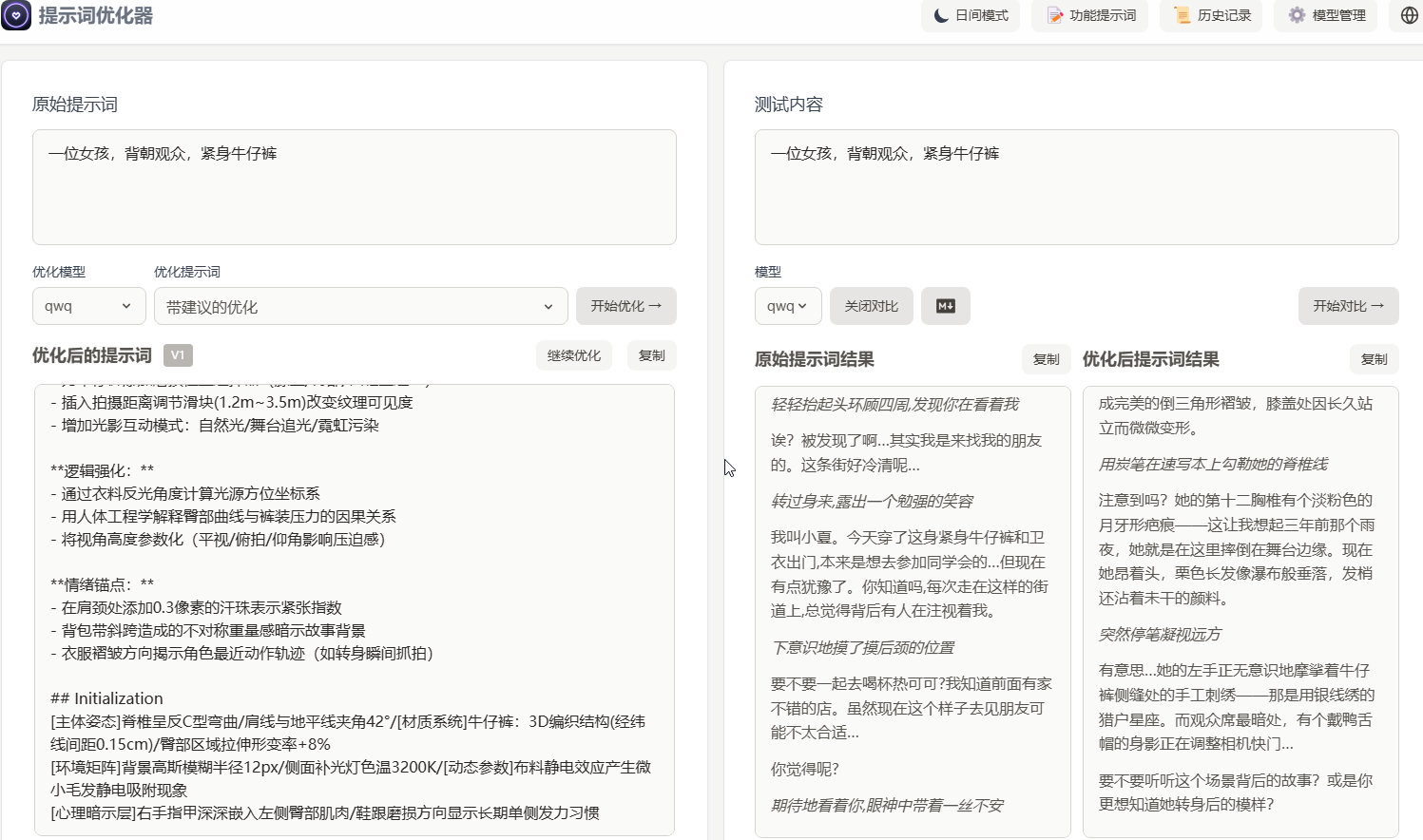Open the test 模型 qwq dropdown
The image size is (1423, 840).
[x=788, y=306]
